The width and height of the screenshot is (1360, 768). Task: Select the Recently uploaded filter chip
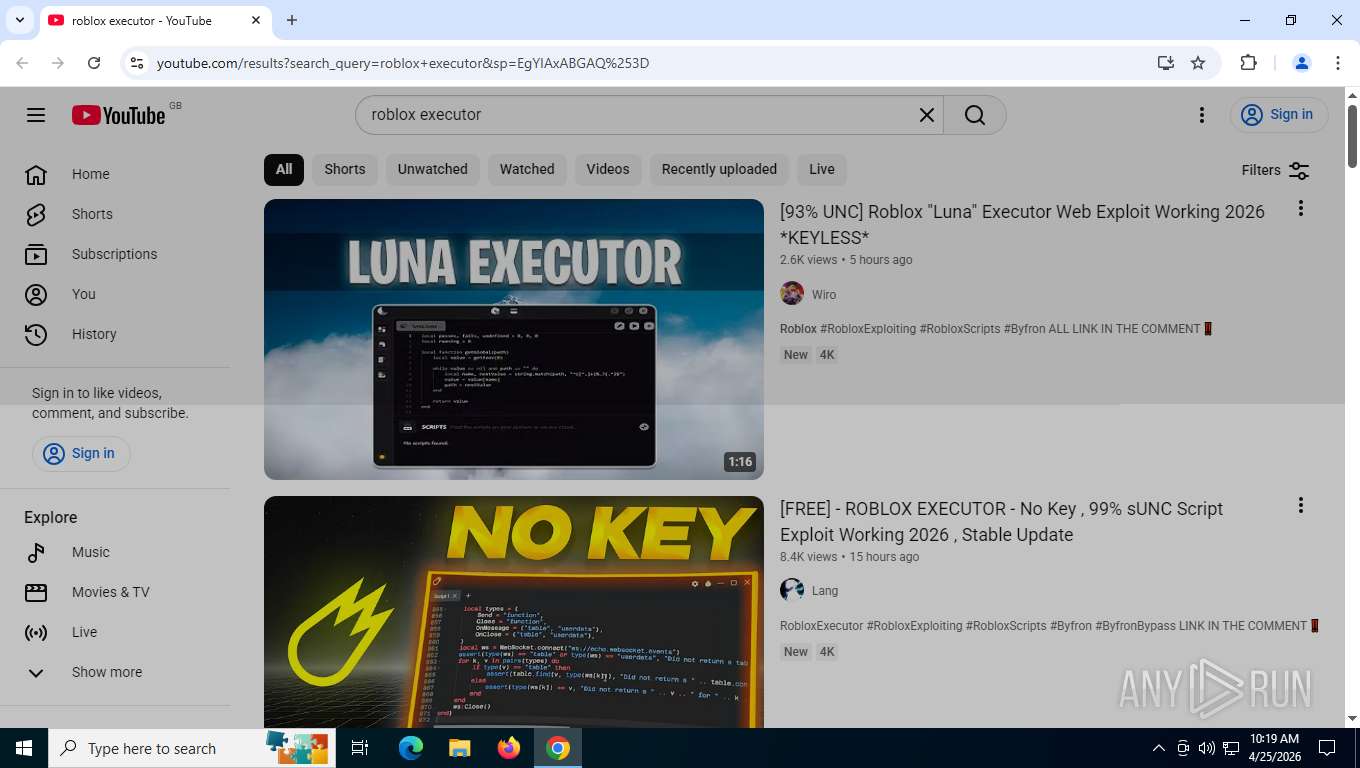coord(719,169)
